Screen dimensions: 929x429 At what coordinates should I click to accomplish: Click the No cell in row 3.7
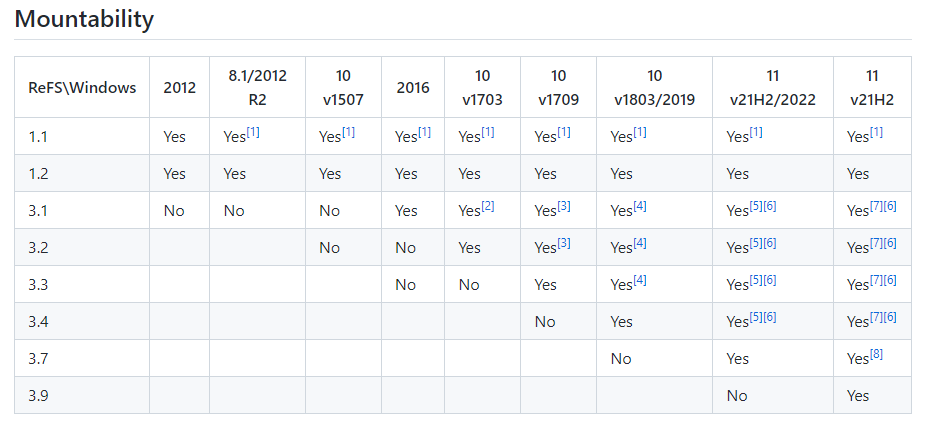621,359
